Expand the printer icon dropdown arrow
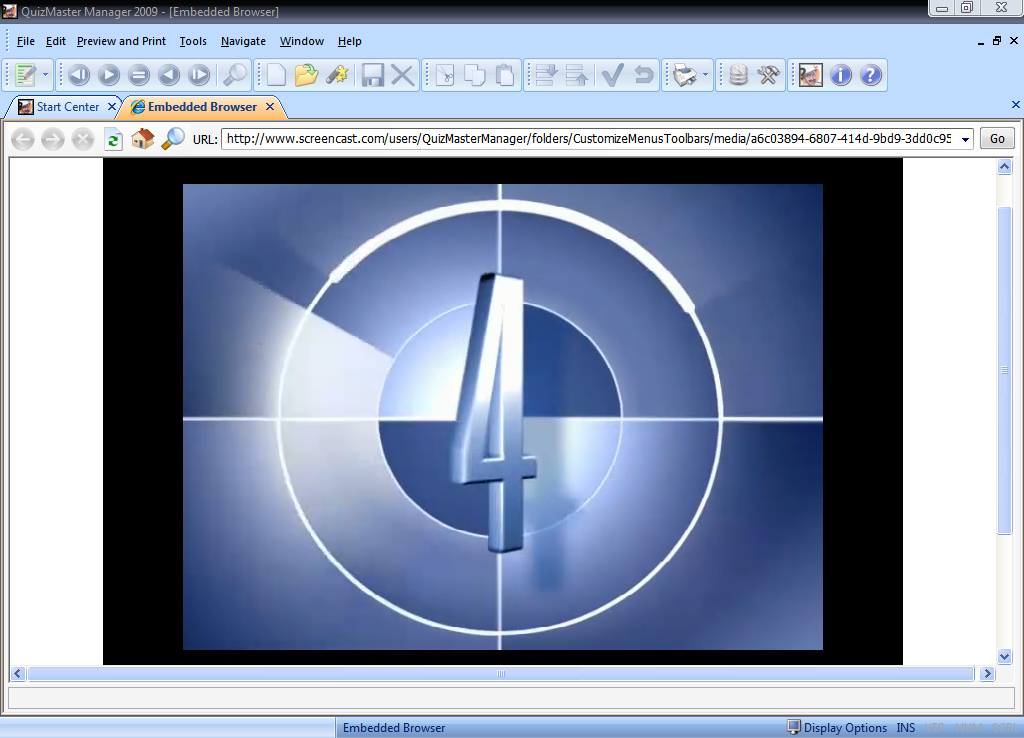Screen dimensions: 1024x738 (705, 75)
